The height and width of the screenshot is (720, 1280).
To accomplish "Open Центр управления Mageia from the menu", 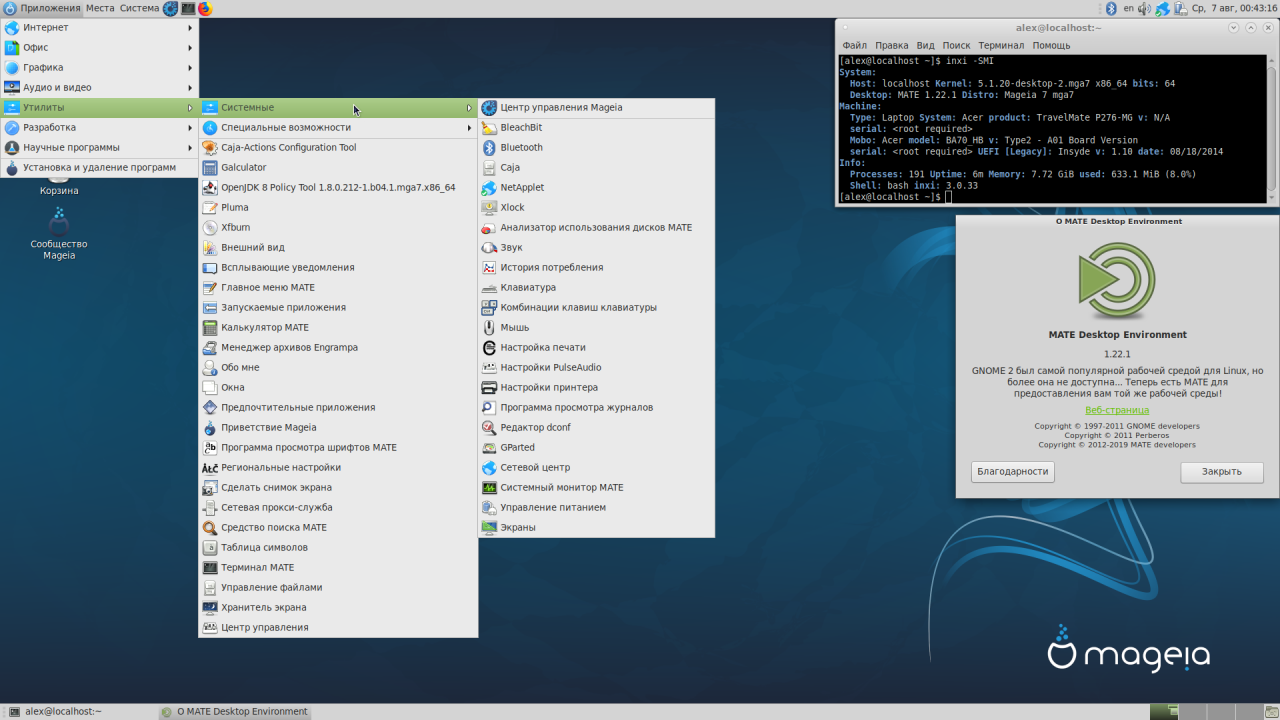I will point(597,107).
